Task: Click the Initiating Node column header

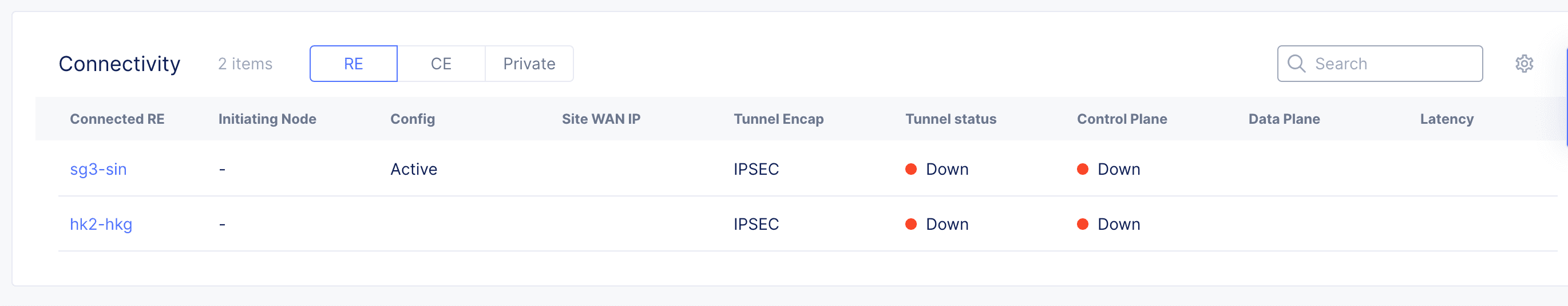Action: 267,119
